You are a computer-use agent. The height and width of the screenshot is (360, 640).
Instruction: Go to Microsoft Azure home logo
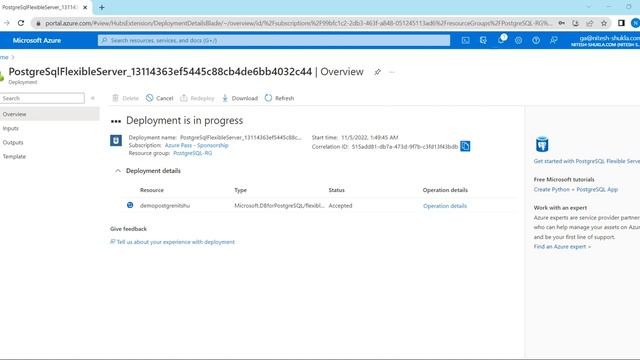point(37,40)
